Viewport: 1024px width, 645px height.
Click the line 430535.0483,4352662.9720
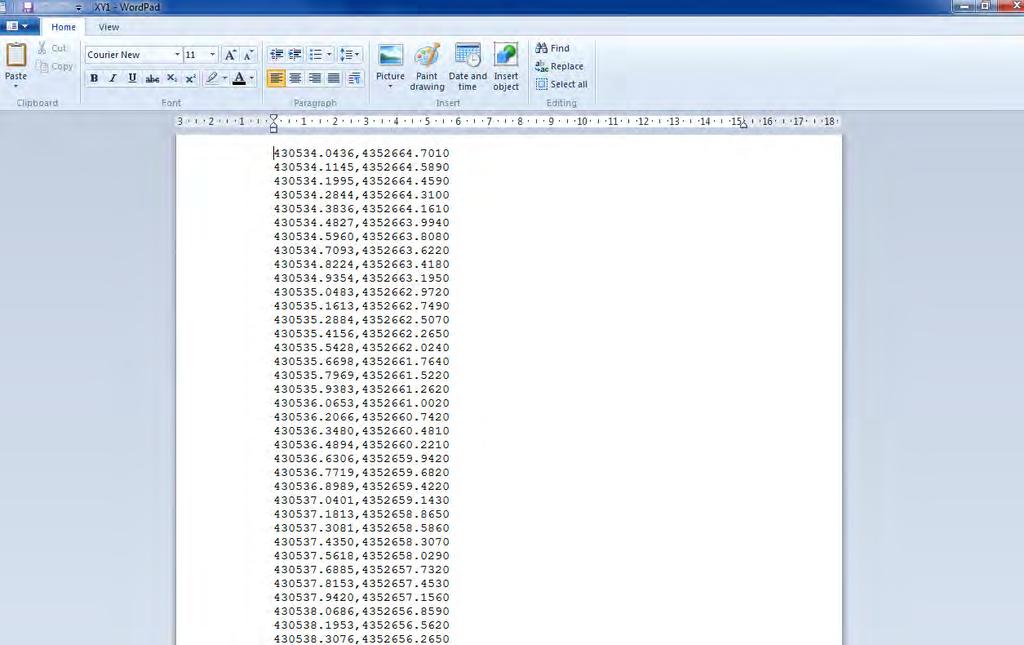click(x=361, y=292)
